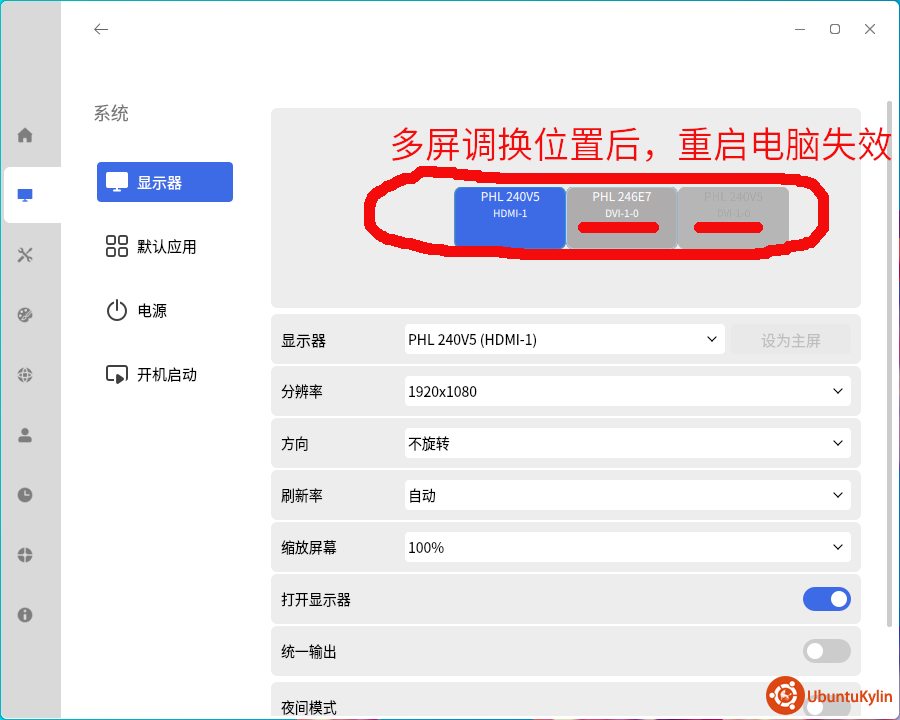Click the monitor icon beside 显示器
Image resolution: width=900 pixels, height=720 pixels.
coord(117,182)
